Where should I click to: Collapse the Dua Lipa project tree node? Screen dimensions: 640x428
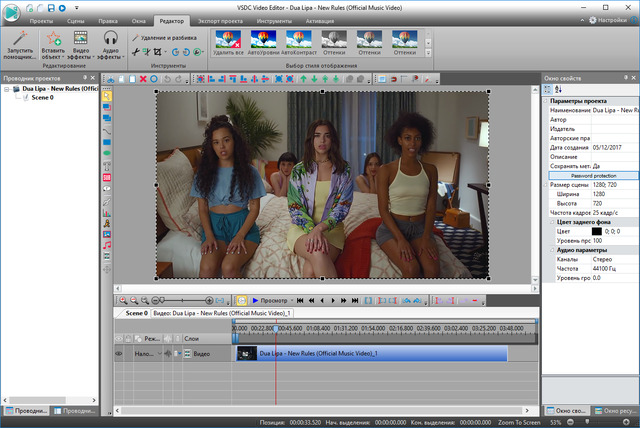point(7,89)
